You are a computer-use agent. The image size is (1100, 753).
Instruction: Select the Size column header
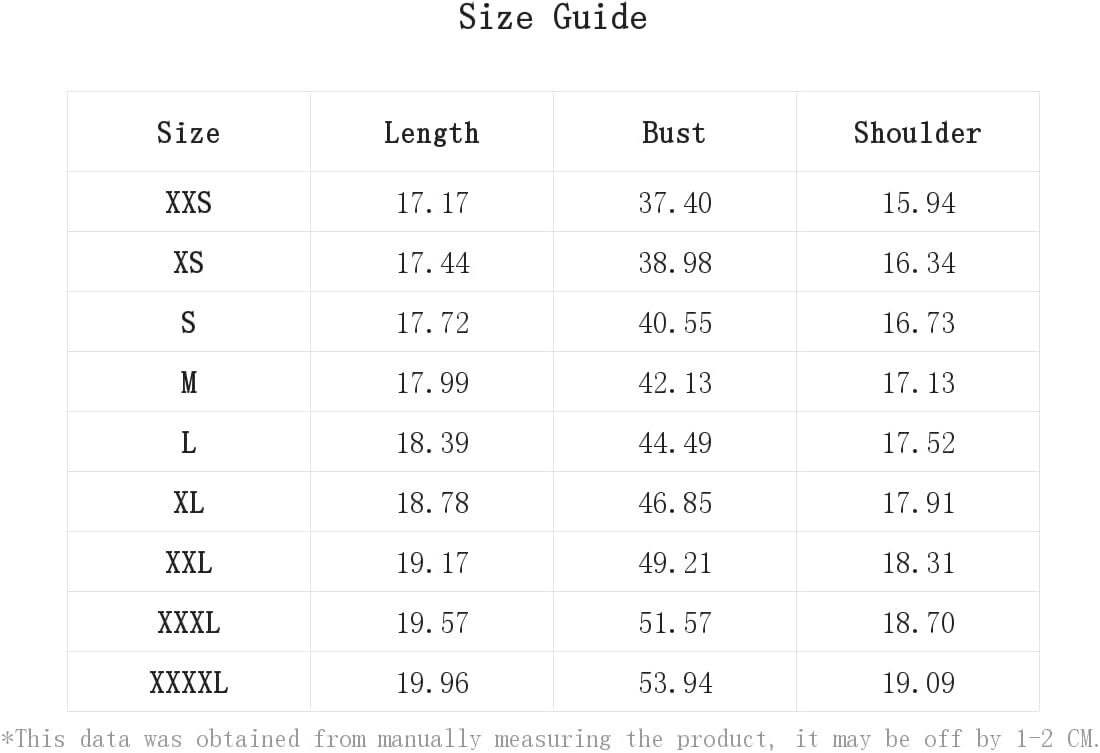point(188,133)
